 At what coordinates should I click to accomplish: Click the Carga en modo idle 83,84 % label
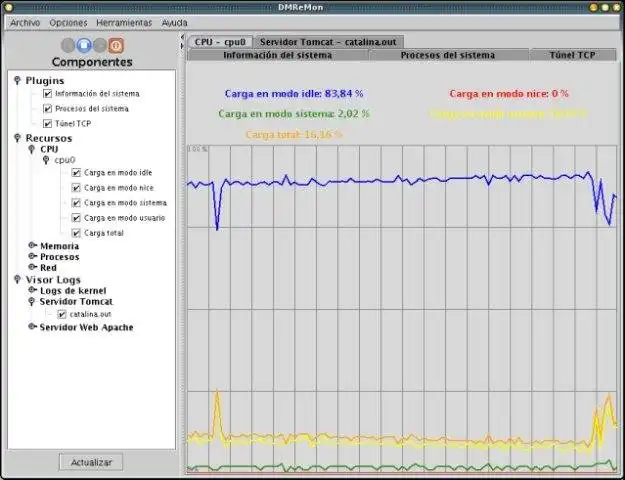click(294, 94)
